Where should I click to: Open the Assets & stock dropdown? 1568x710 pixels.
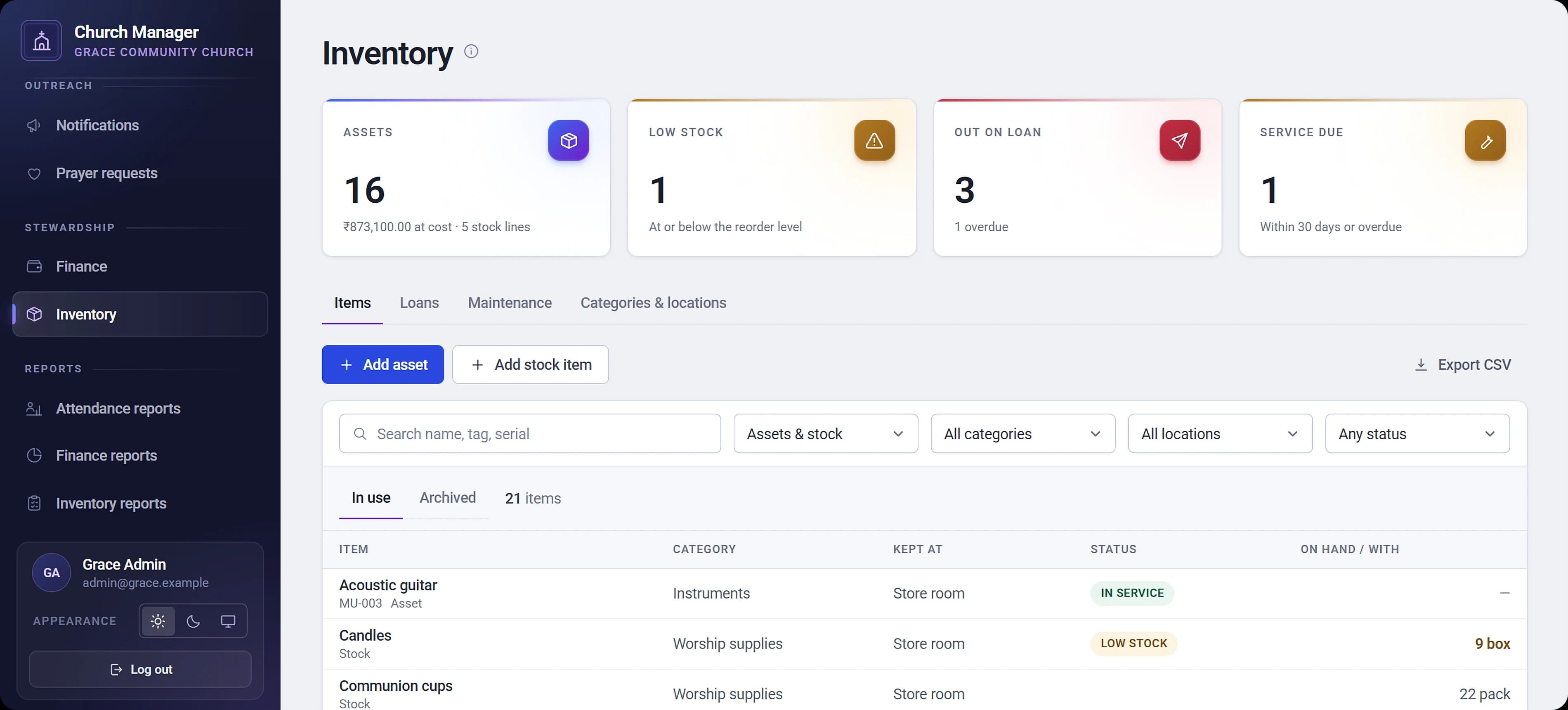pyautogui.click(x=825, y=433)
